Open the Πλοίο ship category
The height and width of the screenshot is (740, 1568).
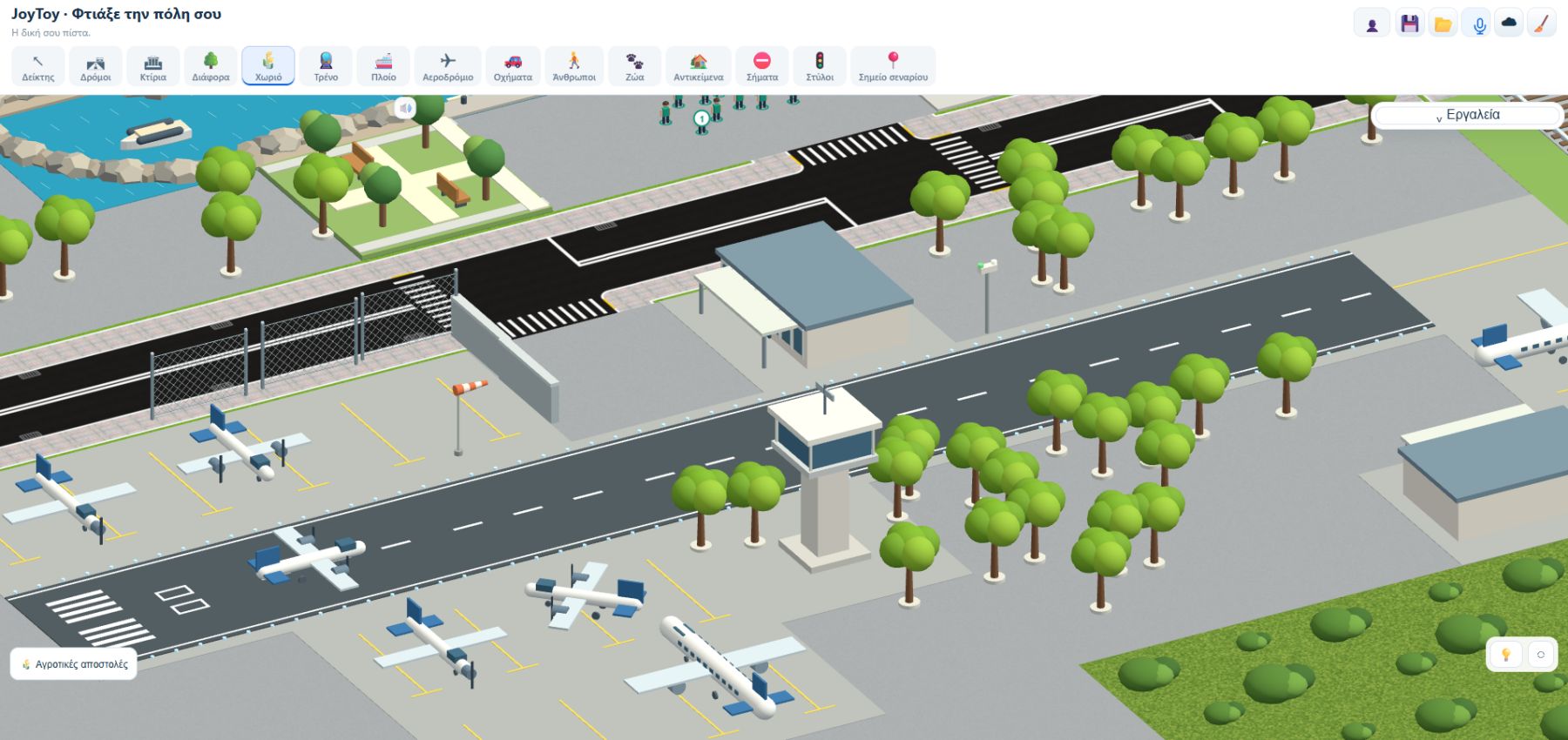[x=383, y=66]
